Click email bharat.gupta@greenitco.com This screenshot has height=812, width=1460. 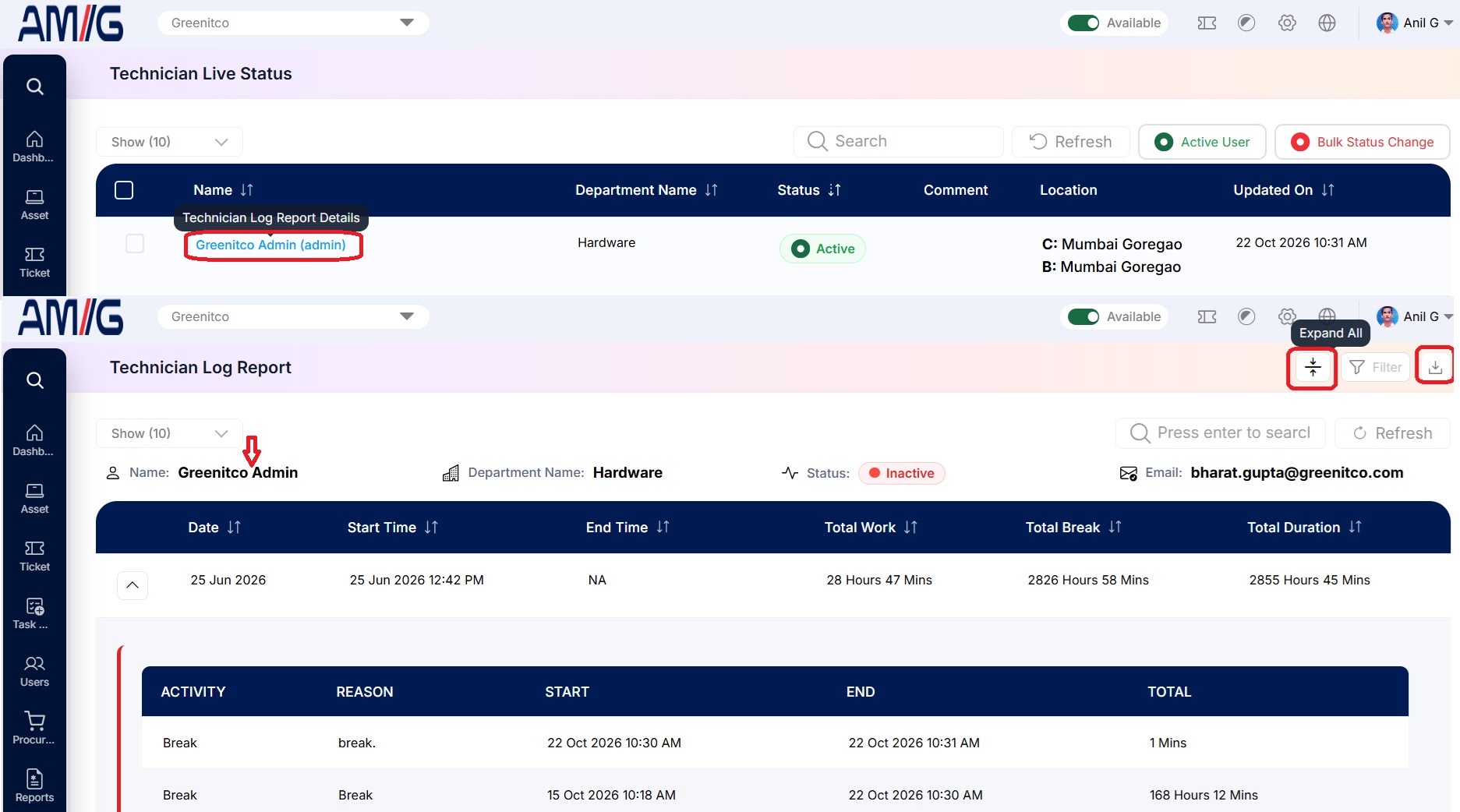(1297, 472)
